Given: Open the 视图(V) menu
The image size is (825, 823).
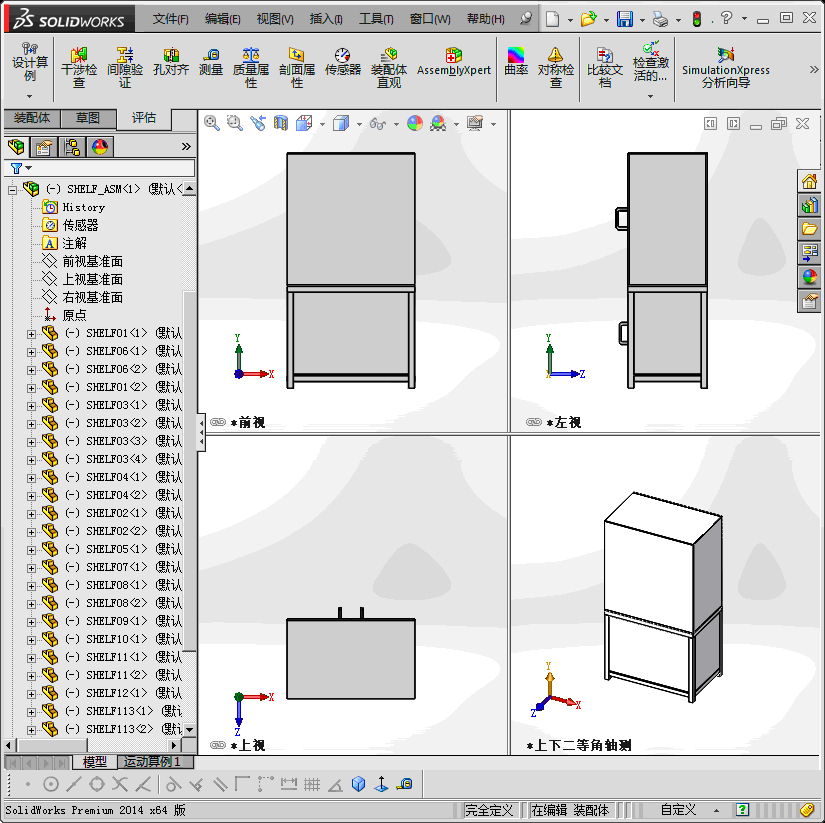Looking at the screenshot, I should point(275,19).
